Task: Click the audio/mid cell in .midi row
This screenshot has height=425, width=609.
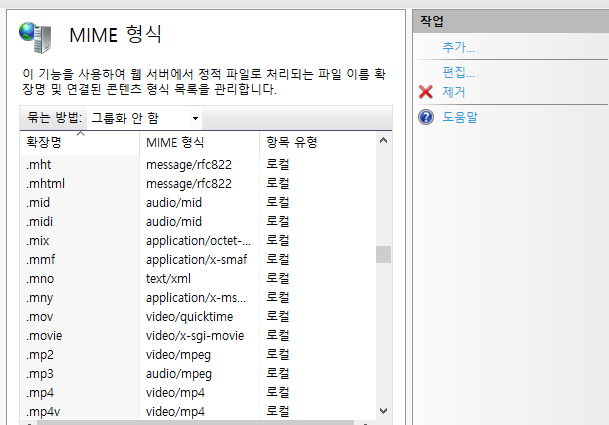Action: click(x=174, y=222)
